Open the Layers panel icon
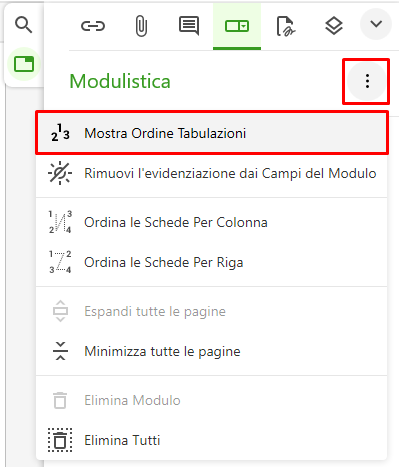 click(334, 26)
